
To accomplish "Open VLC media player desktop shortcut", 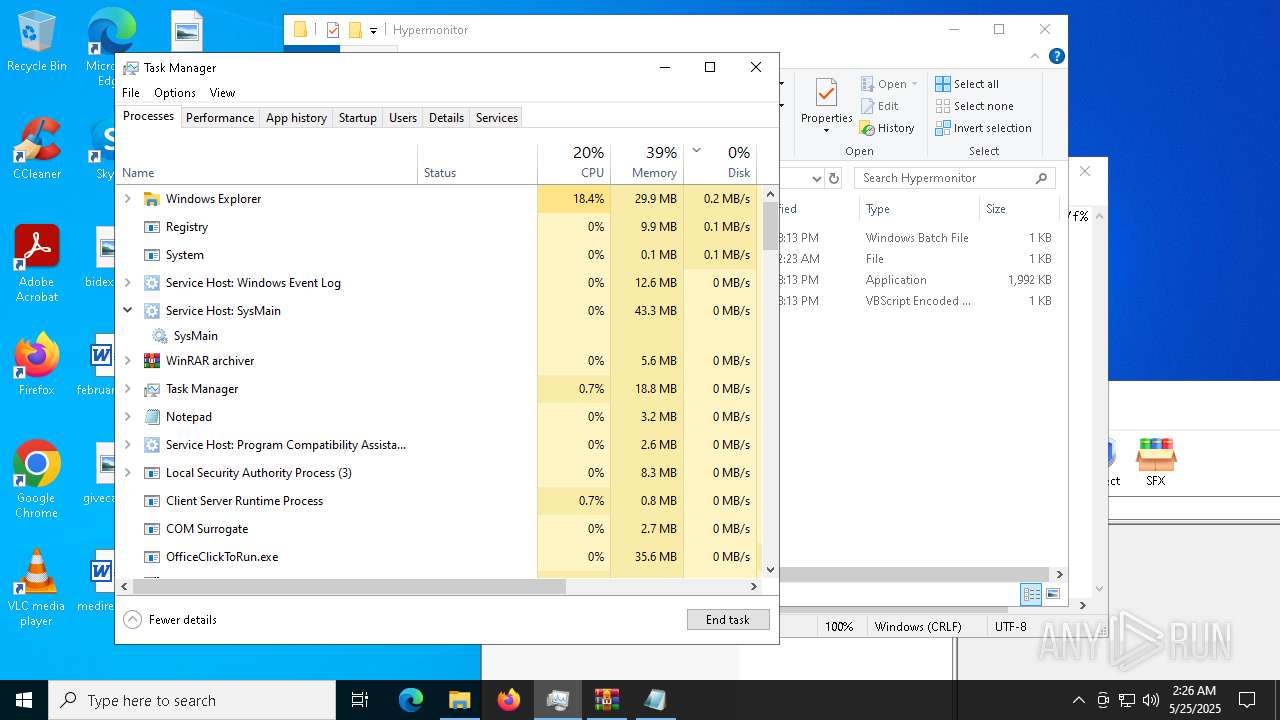I will [36, 588].
